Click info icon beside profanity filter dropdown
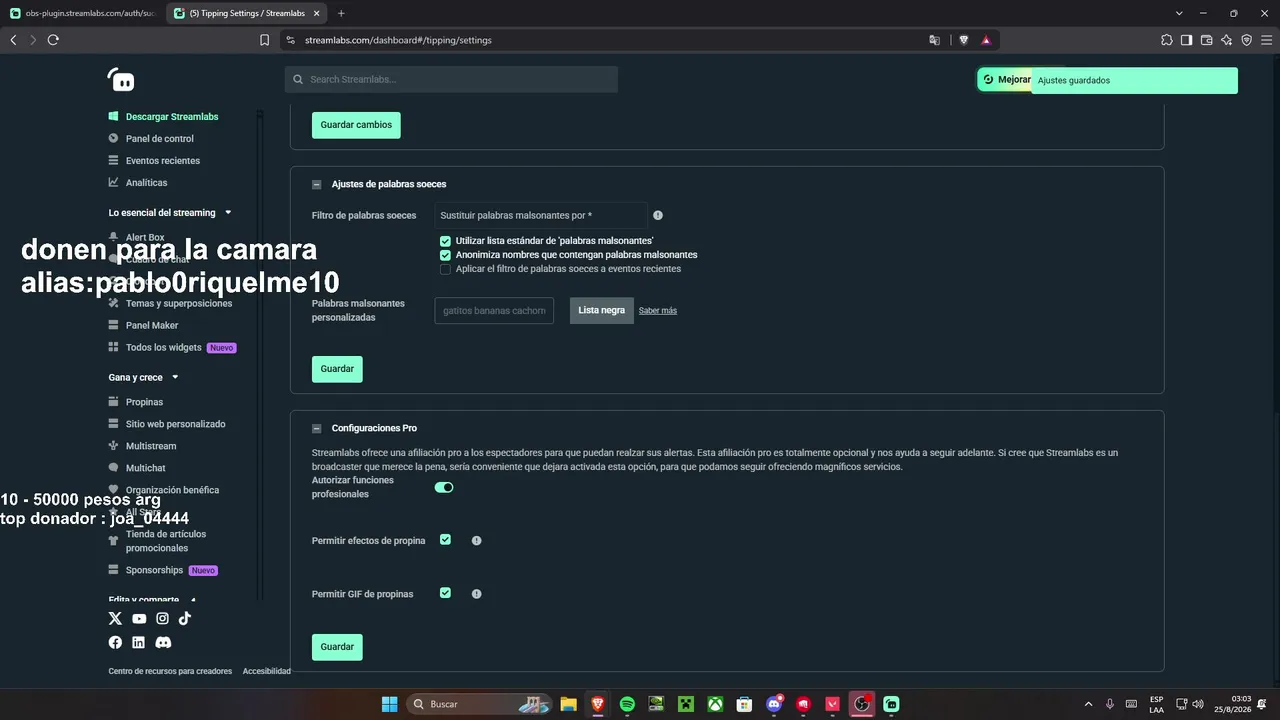 (658, 215)
